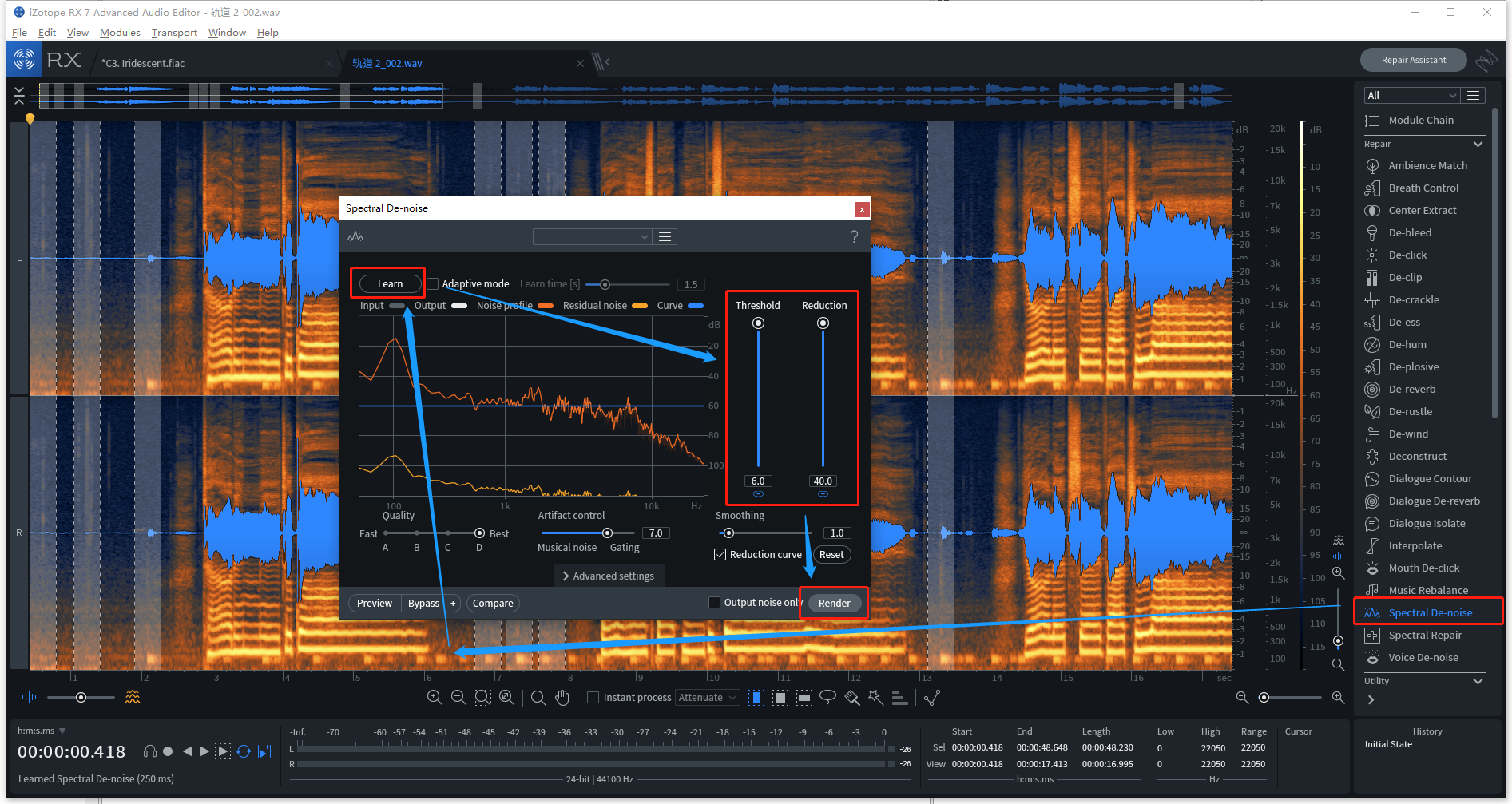Viewport: 1512px width, 804px height.
Task: Click the Render button
Action: pos(834,603)
